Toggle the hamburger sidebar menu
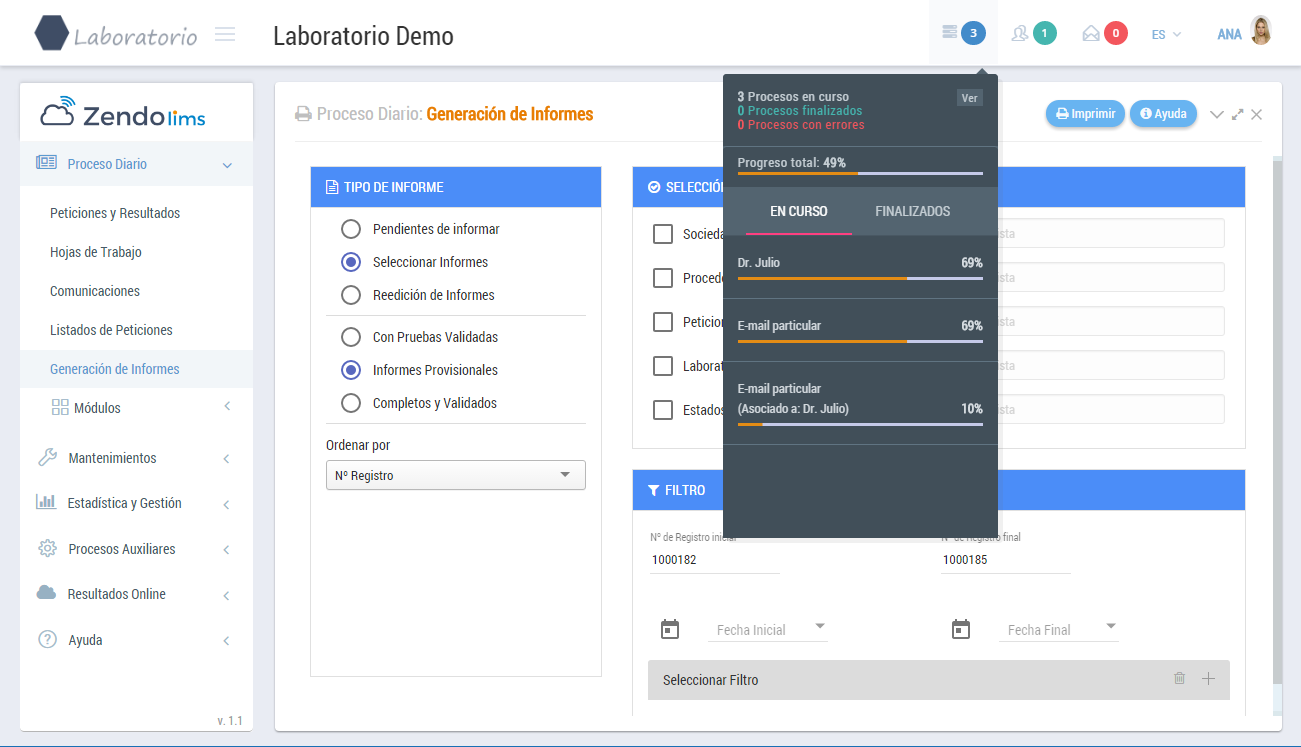The image size is (1301, 747). point(225,34)
